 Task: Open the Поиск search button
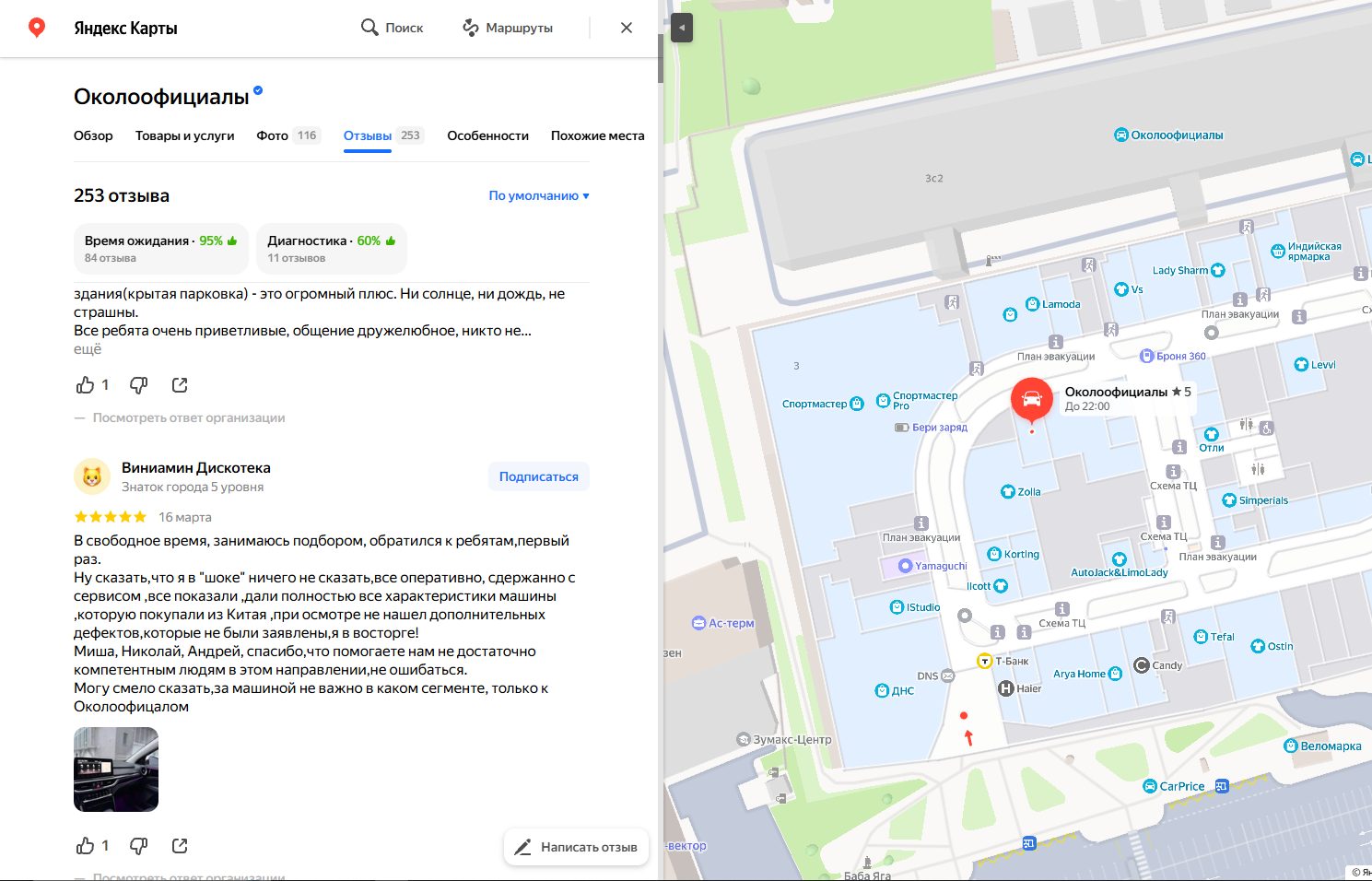pyautogui.click(x=393, y=28)
